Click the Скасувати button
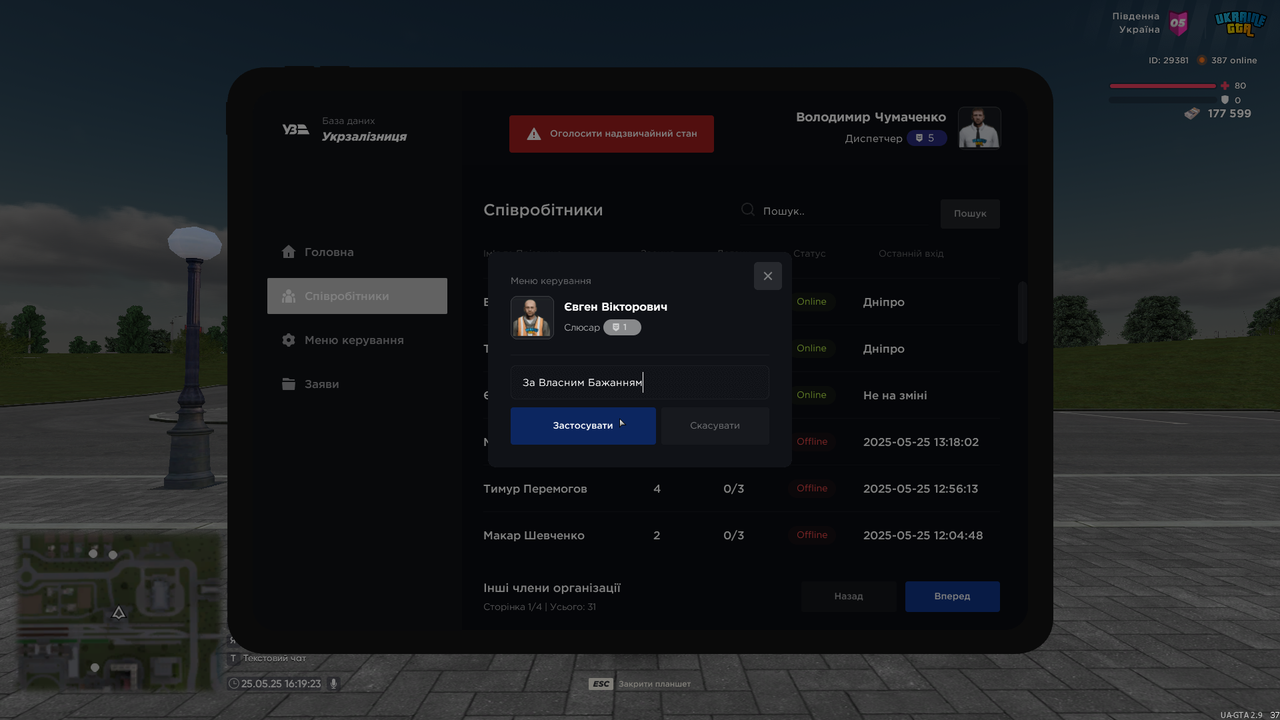 coord(715,426)
